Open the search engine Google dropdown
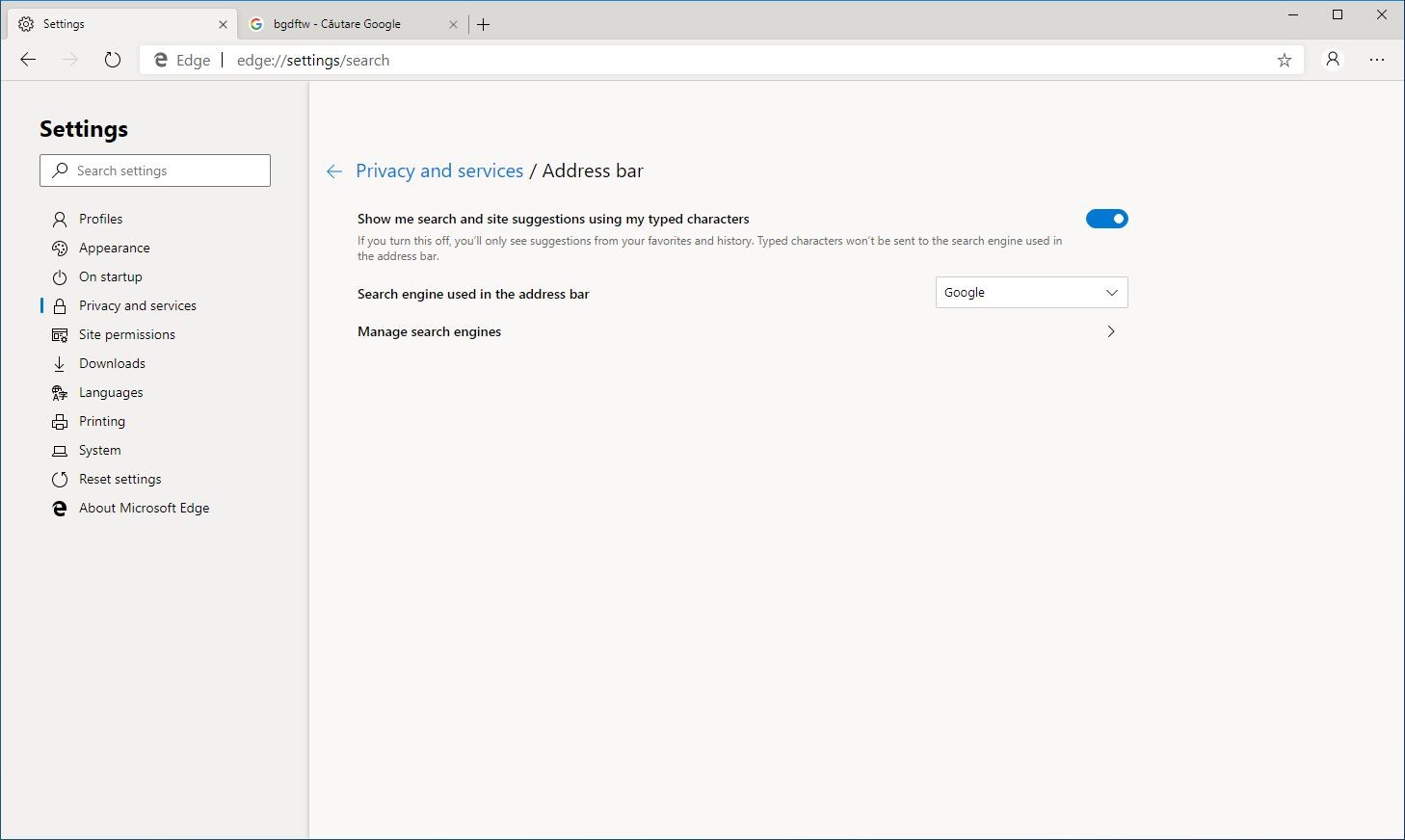1405x840 pixels. tap(1031, 293)
